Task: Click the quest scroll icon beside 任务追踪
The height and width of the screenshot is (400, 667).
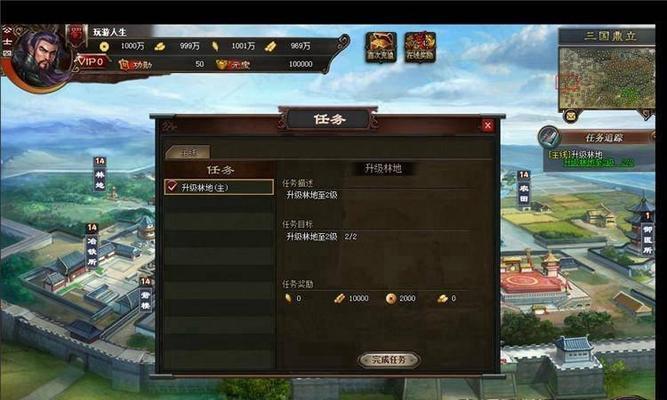Action: pyautogui.click(x=548, y=137)
